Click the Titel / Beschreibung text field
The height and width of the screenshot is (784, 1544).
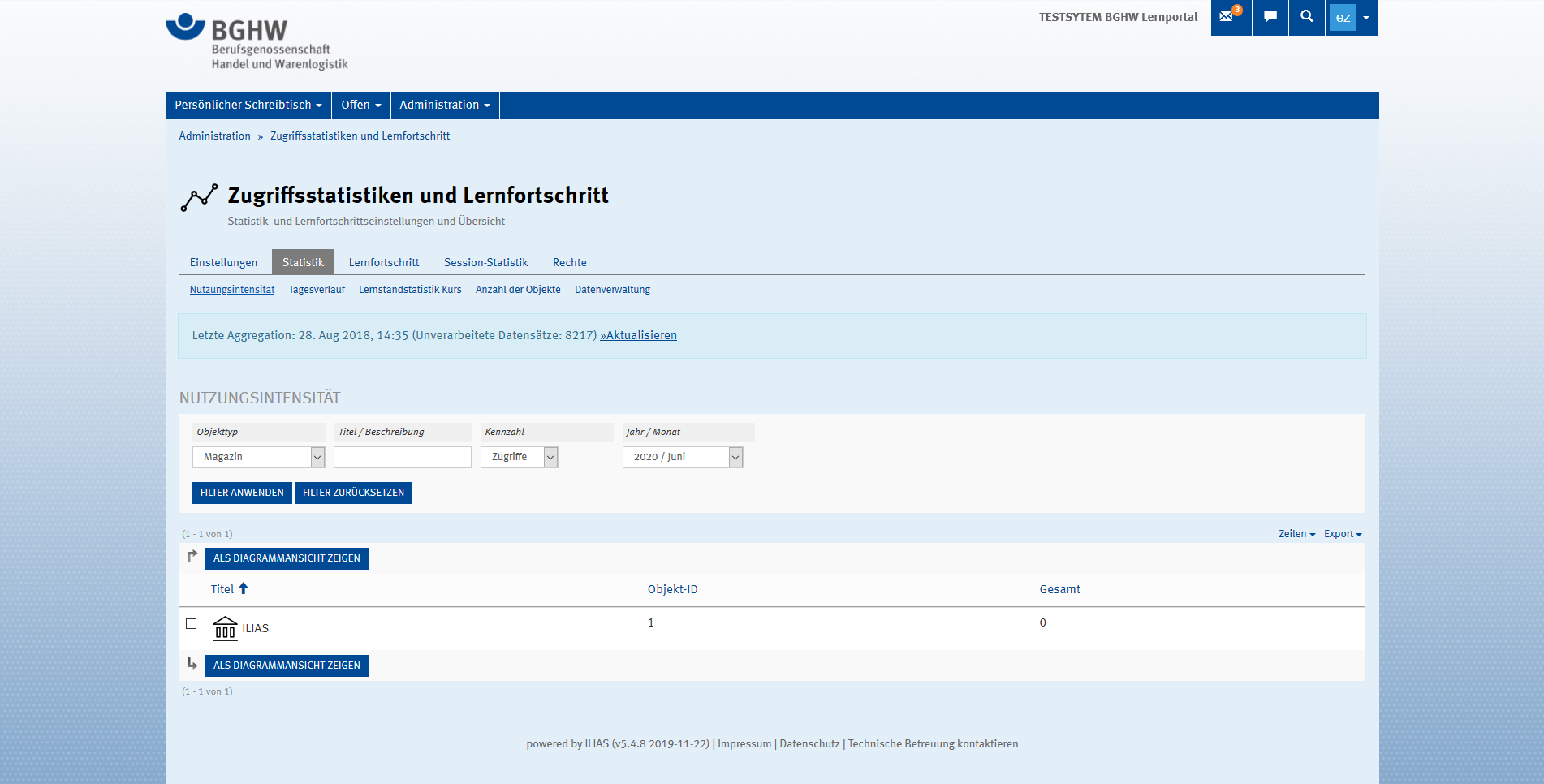coord(402,457)
